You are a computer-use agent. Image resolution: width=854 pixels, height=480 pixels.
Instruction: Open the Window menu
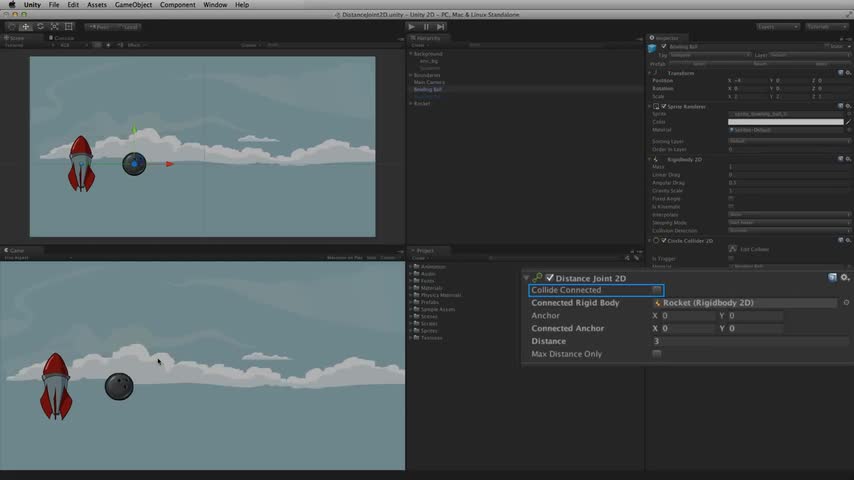pos(215,5)
